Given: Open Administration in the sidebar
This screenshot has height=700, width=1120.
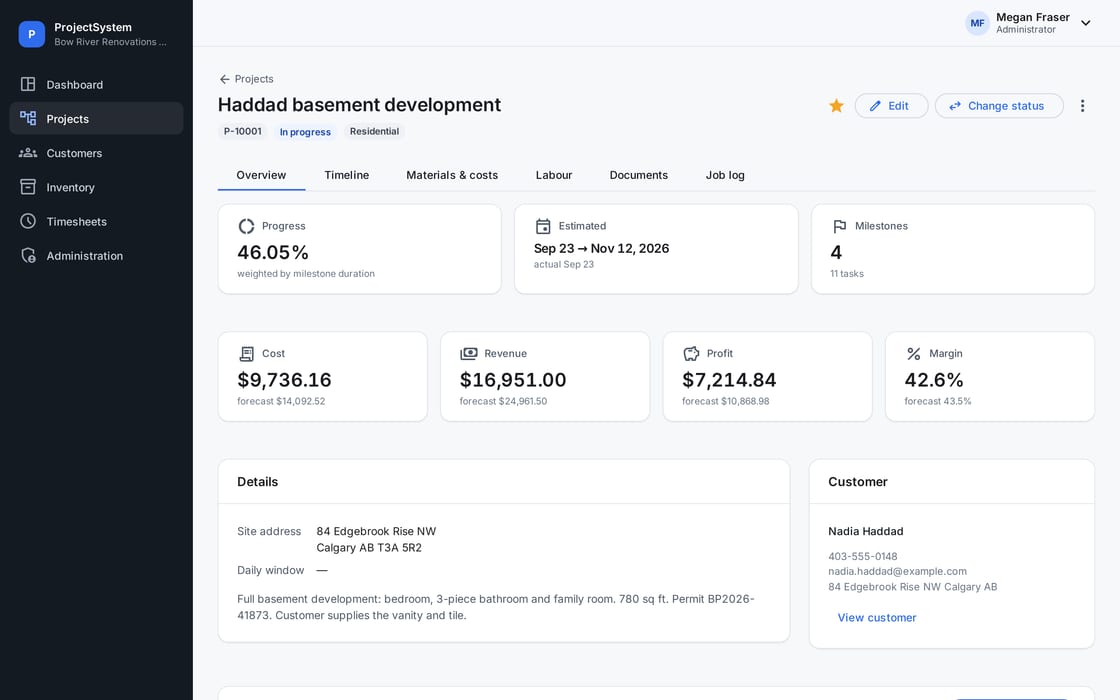Looking at the screenshot, I should [96, 256].
